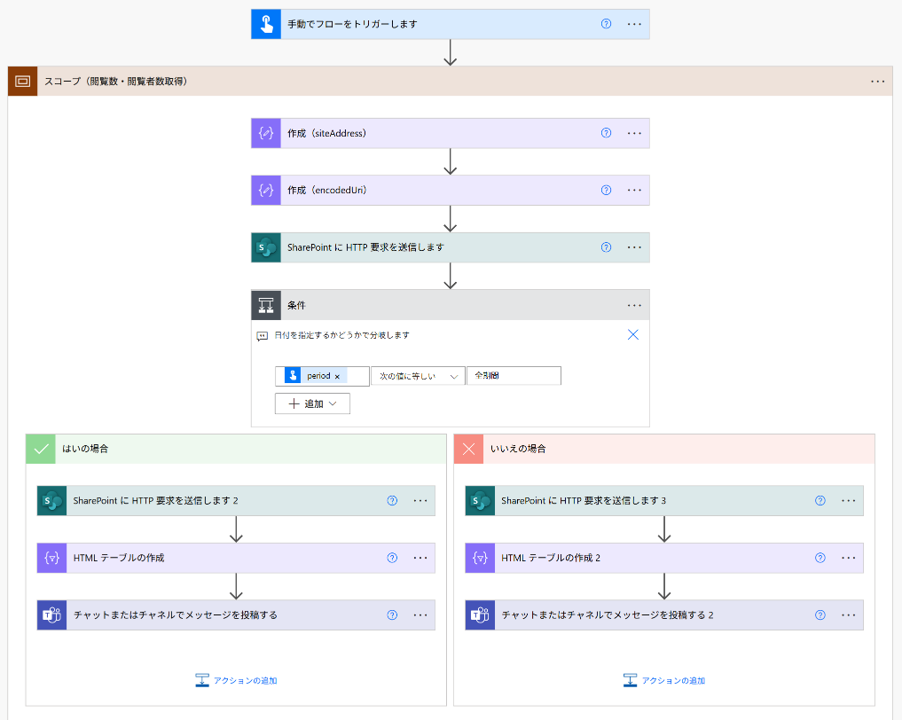Click the condition value input field
The width and height of the screenshot is (902, 720).
pos(513,376)
